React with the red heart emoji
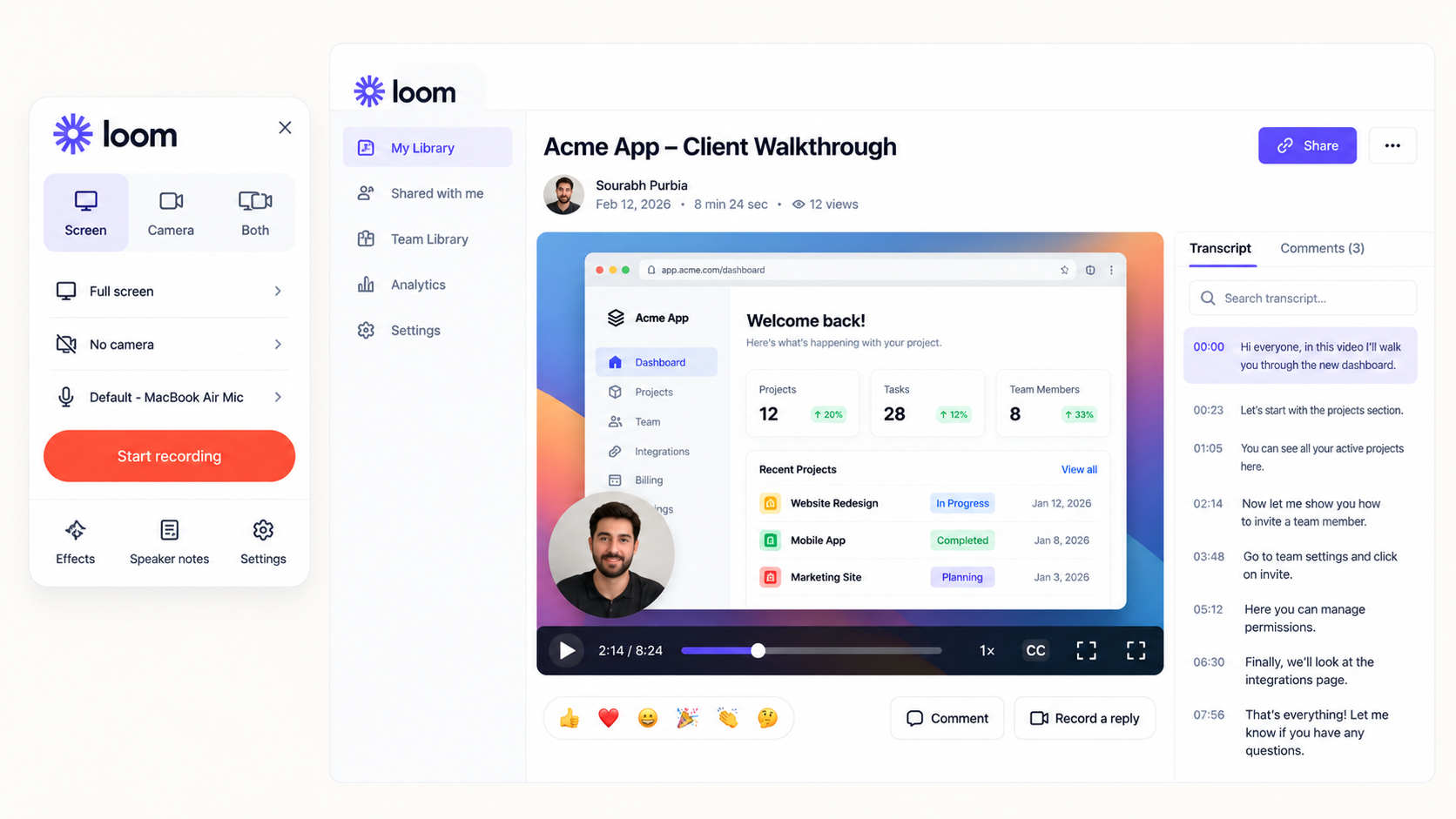The height and width of the screenshot is (819, 1456). coord(609,718)
